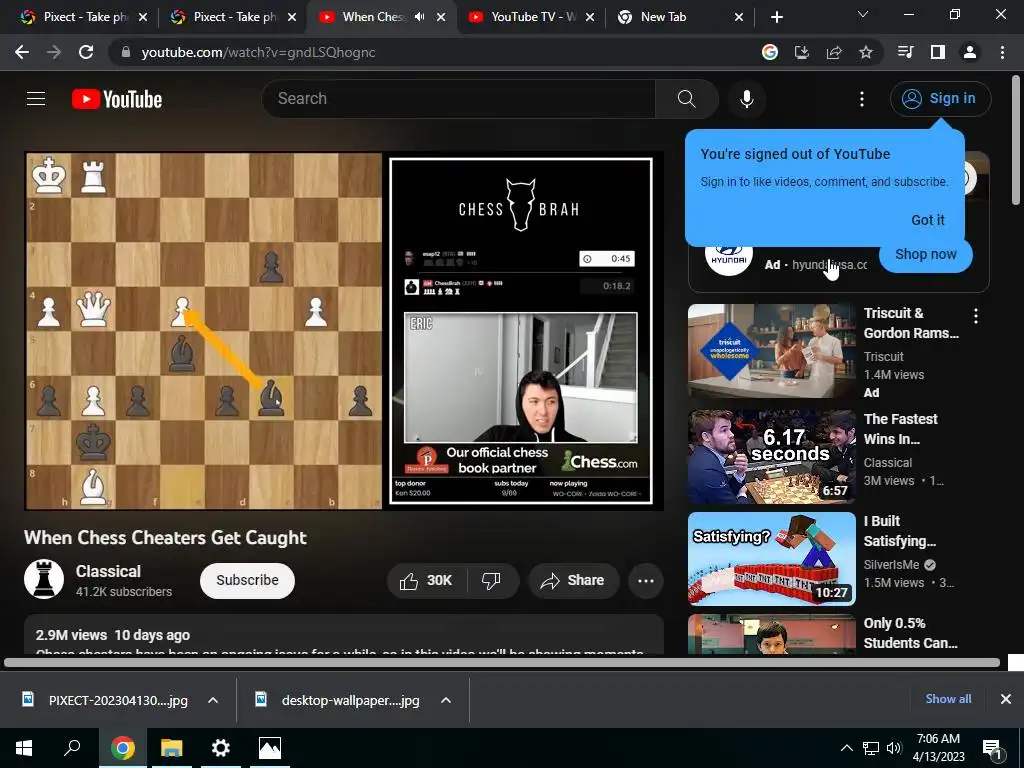Screen dimensions: 1024x768
Task: Open the Chrome profile icon
Action: coord(970,52)
